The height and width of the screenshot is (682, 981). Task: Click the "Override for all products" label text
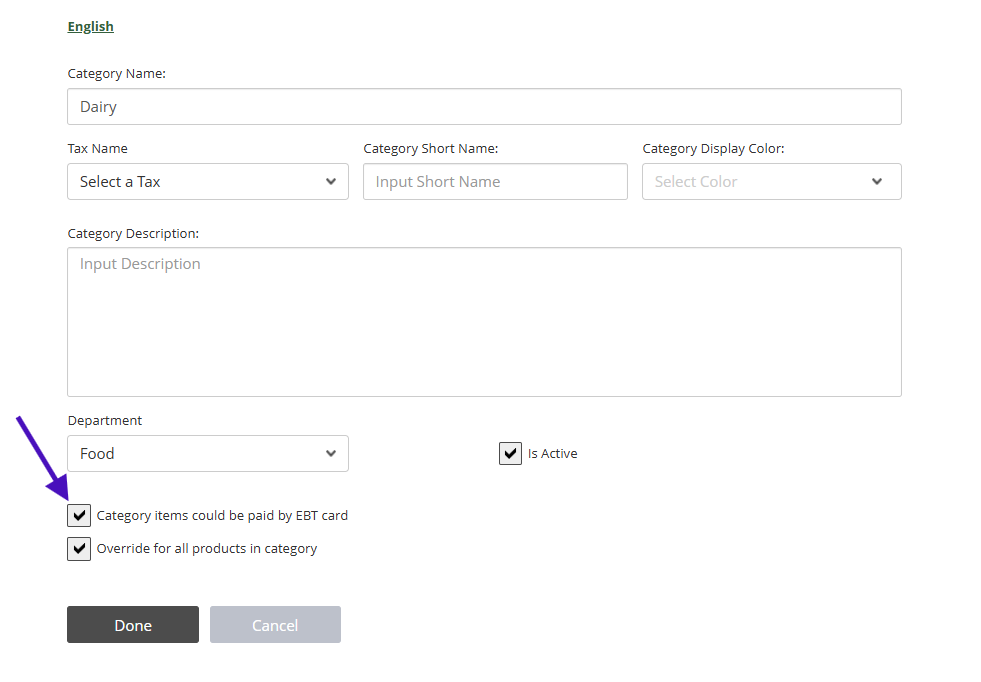207,549
